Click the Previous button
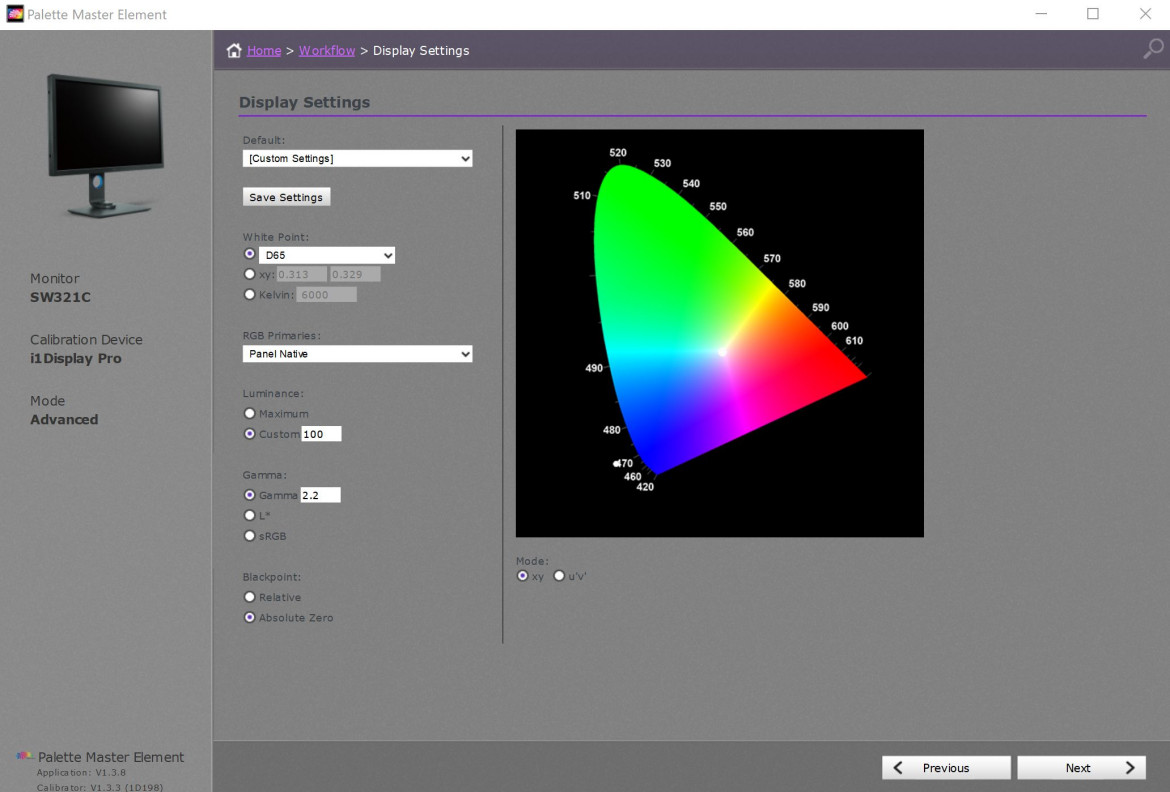The image size is (1170, 792). coord(946,767)
